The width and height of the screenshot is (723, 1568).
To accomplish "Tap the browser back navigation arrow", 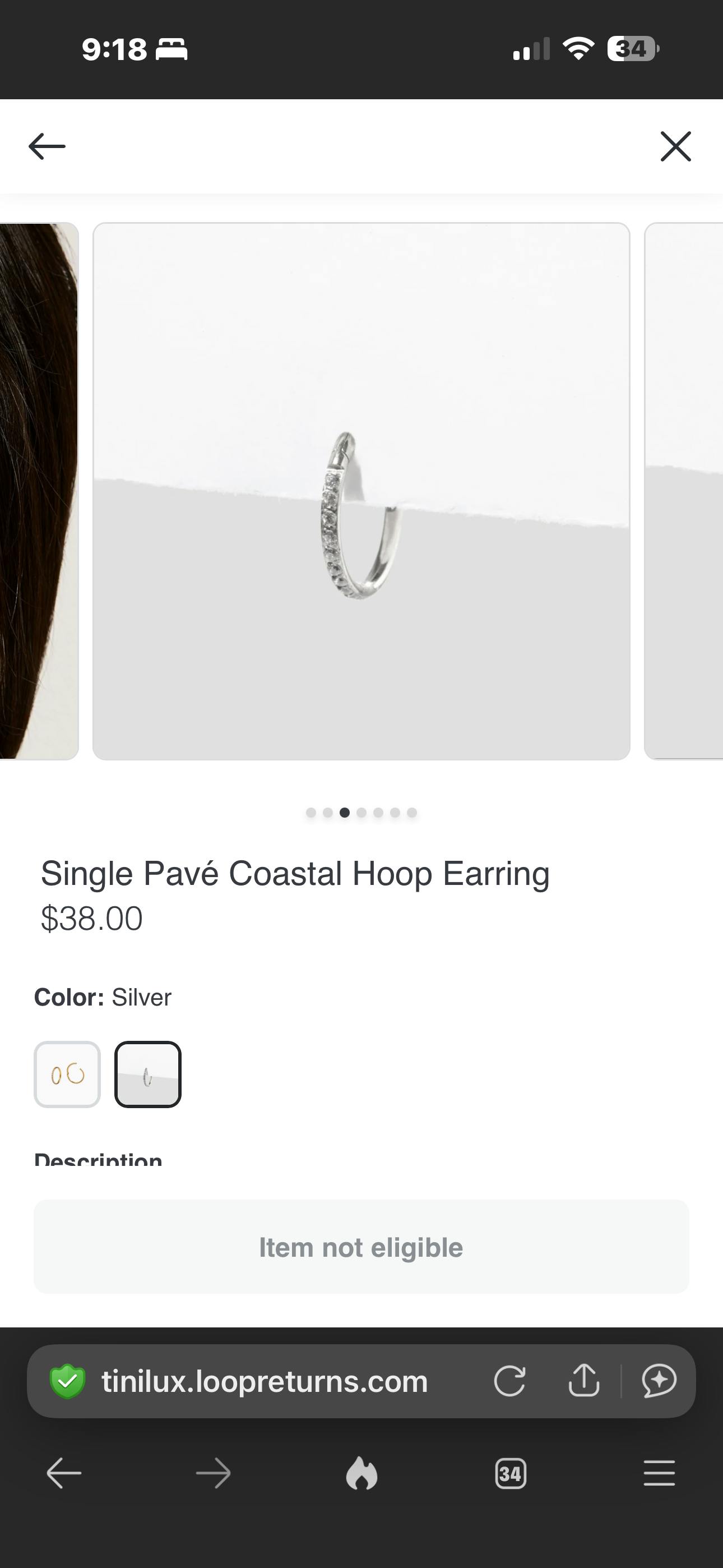I will point(64,1474).
